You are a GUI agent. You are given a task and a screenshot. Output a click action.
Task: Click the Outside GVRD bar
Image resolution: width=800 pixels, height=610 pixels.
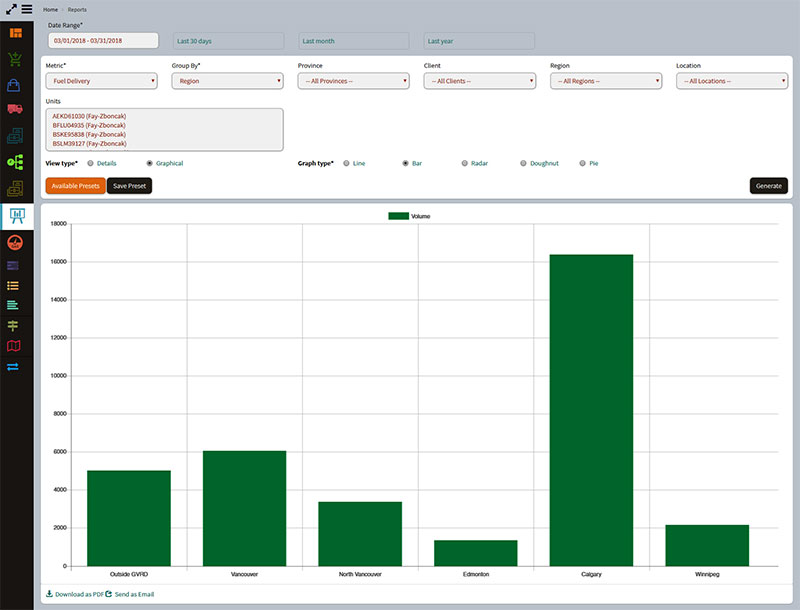click(129, 518)
